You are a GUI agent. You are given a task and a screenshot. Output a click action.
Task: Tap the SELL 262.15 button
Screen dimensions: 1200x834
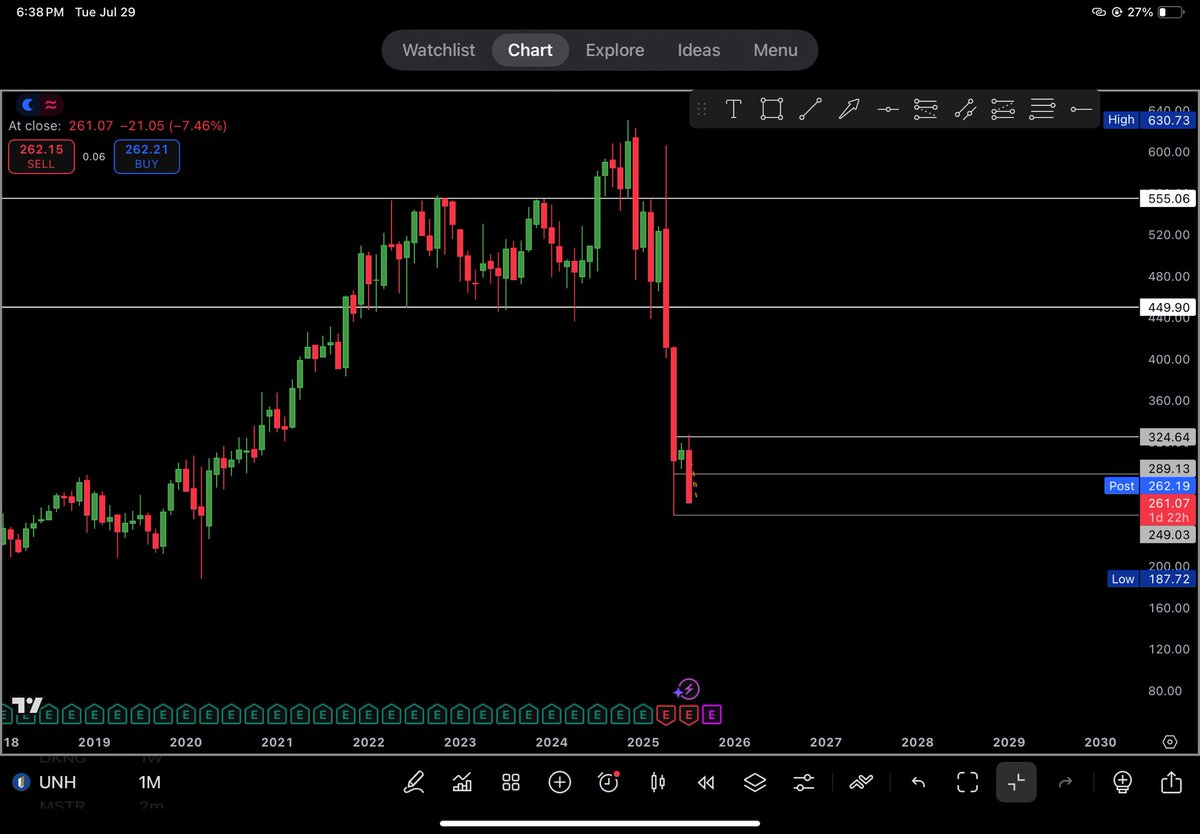41,156
